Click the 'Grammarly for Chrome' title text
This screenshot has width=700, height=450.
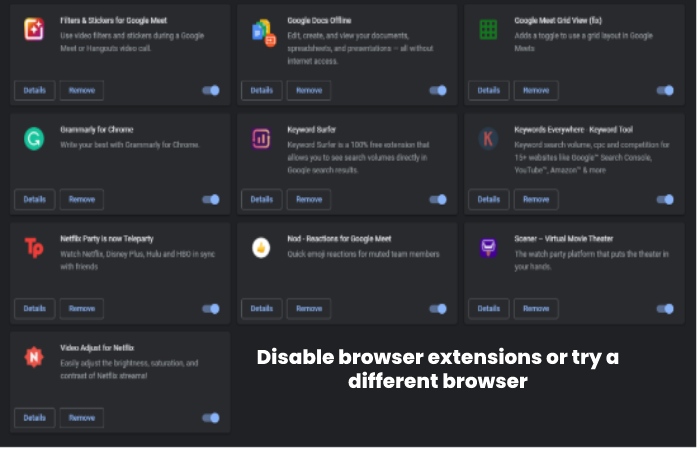[97, 130]
